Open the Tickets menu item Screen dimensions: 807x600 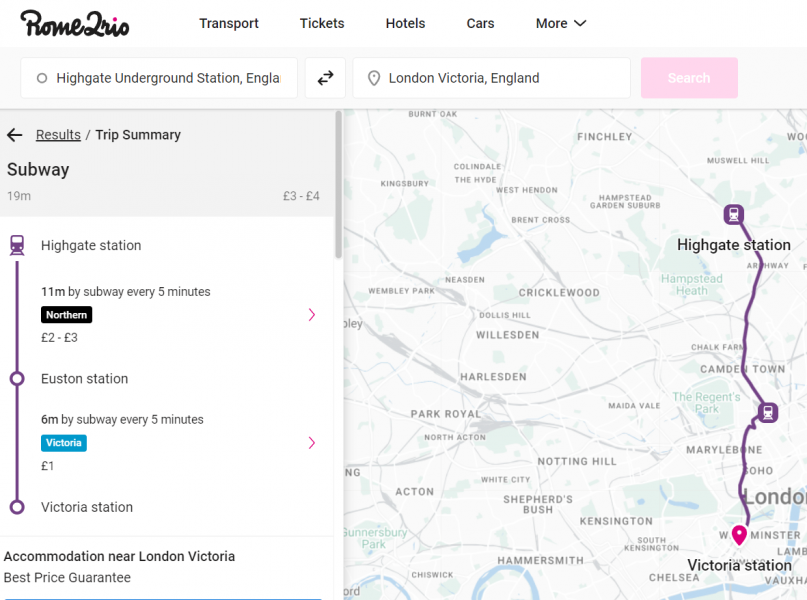point(322,24)
